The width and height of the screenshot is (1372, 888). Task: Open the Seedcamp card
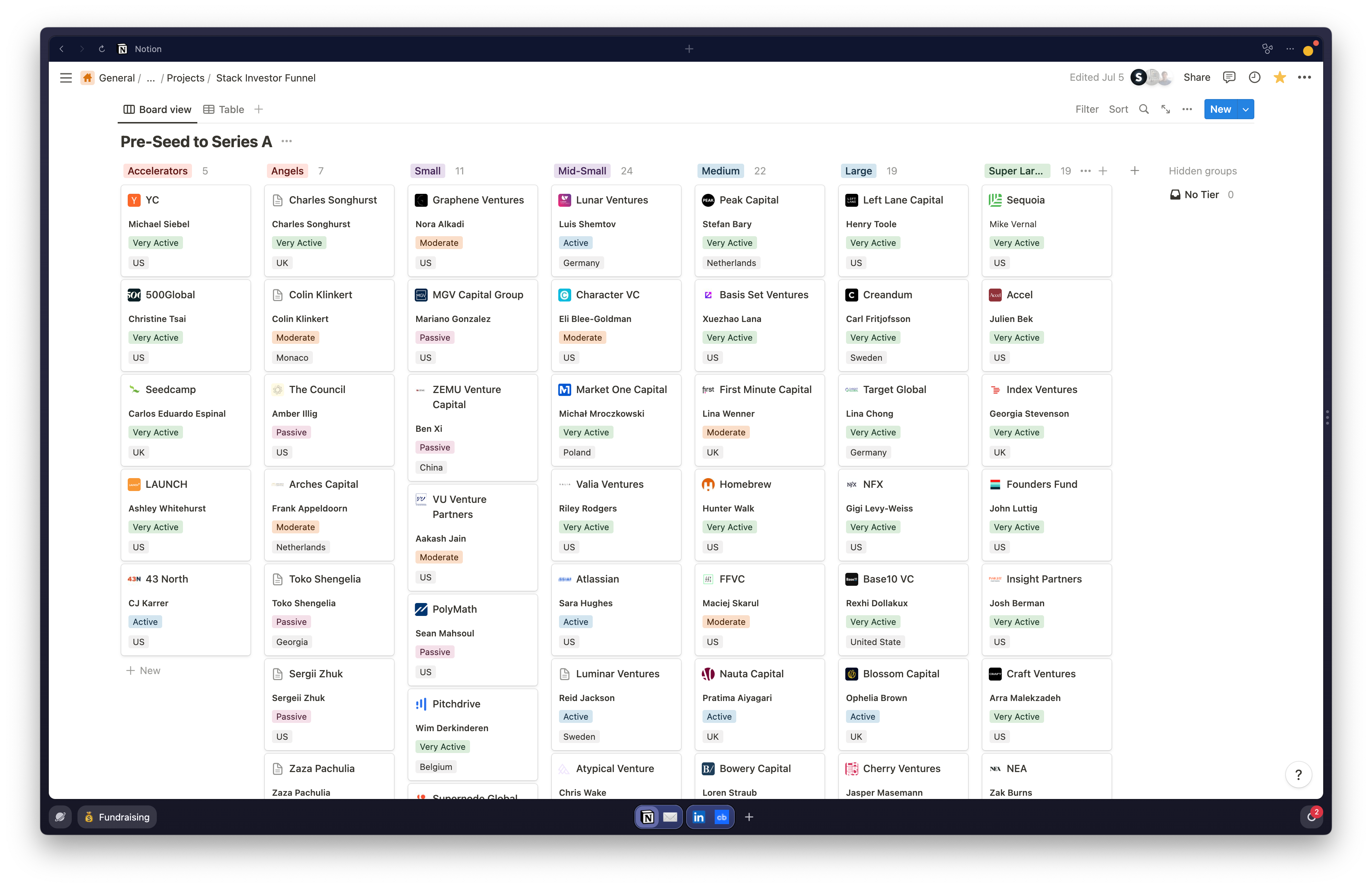(x=185, y=420)
